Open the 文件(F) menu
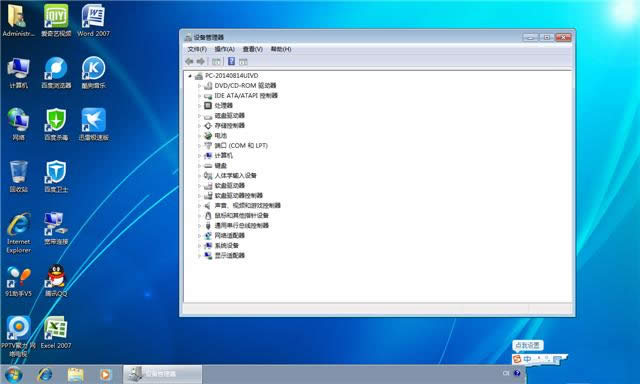This screenshot has width=640, height=384. pyautogui.click(x=197, y=49)
